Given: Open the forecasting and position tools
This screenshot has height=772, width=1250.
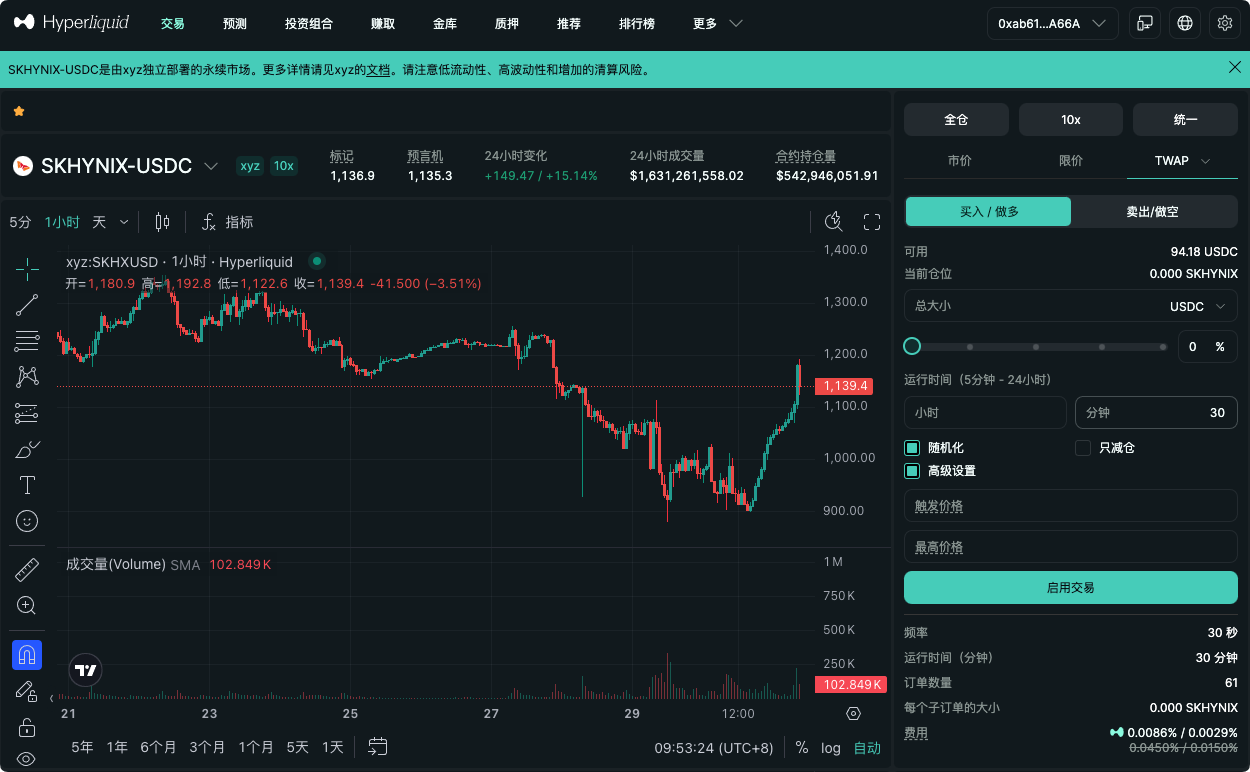Looking at the screenshot, I should point(27,413).
